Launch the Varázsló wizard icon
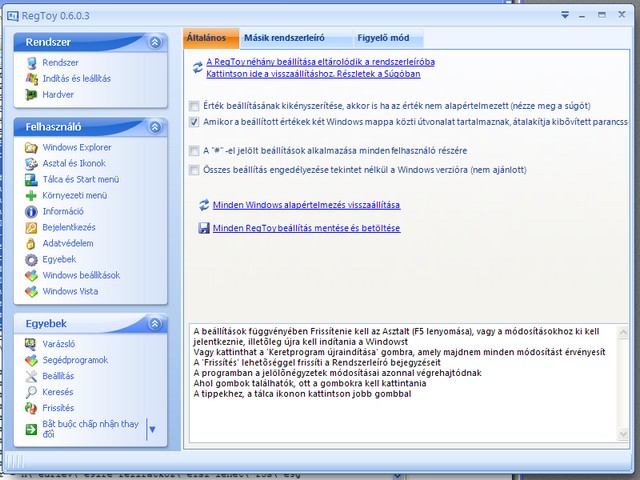Screen dimensions: 640x480 31,344
